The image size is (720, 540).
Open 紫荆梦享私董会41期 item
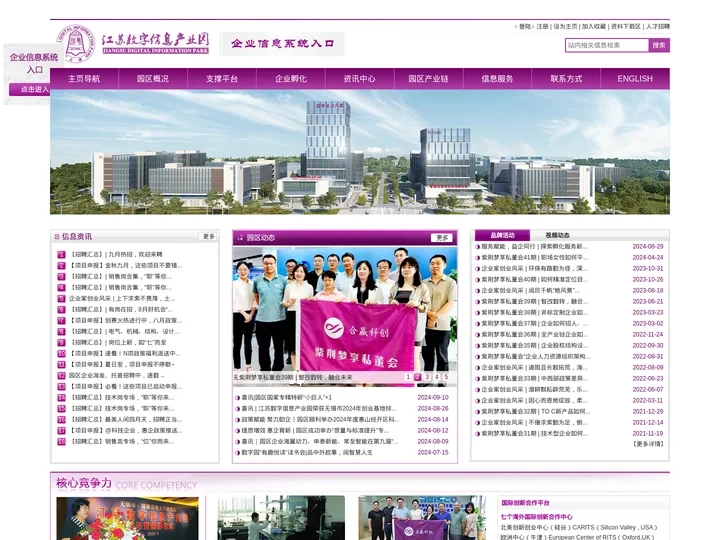point(534,258)
